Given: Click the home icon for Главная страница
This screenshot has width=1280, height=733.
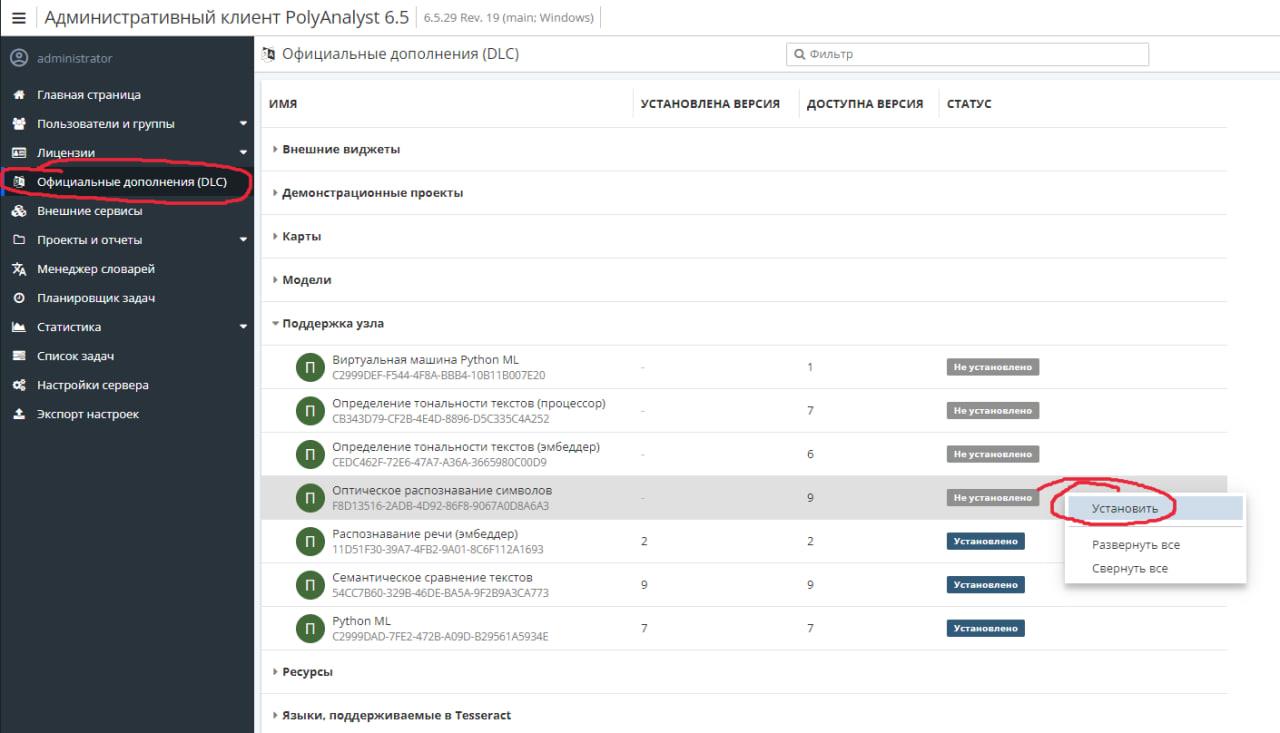Looking at the screenshot, I should click(18, 95).
